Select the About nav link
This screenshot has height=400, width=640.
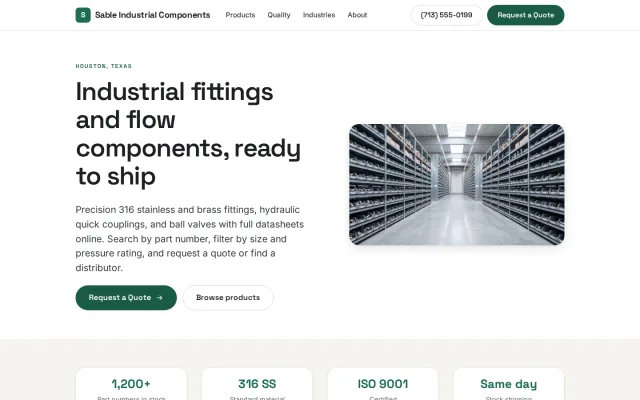click(357, 15)
